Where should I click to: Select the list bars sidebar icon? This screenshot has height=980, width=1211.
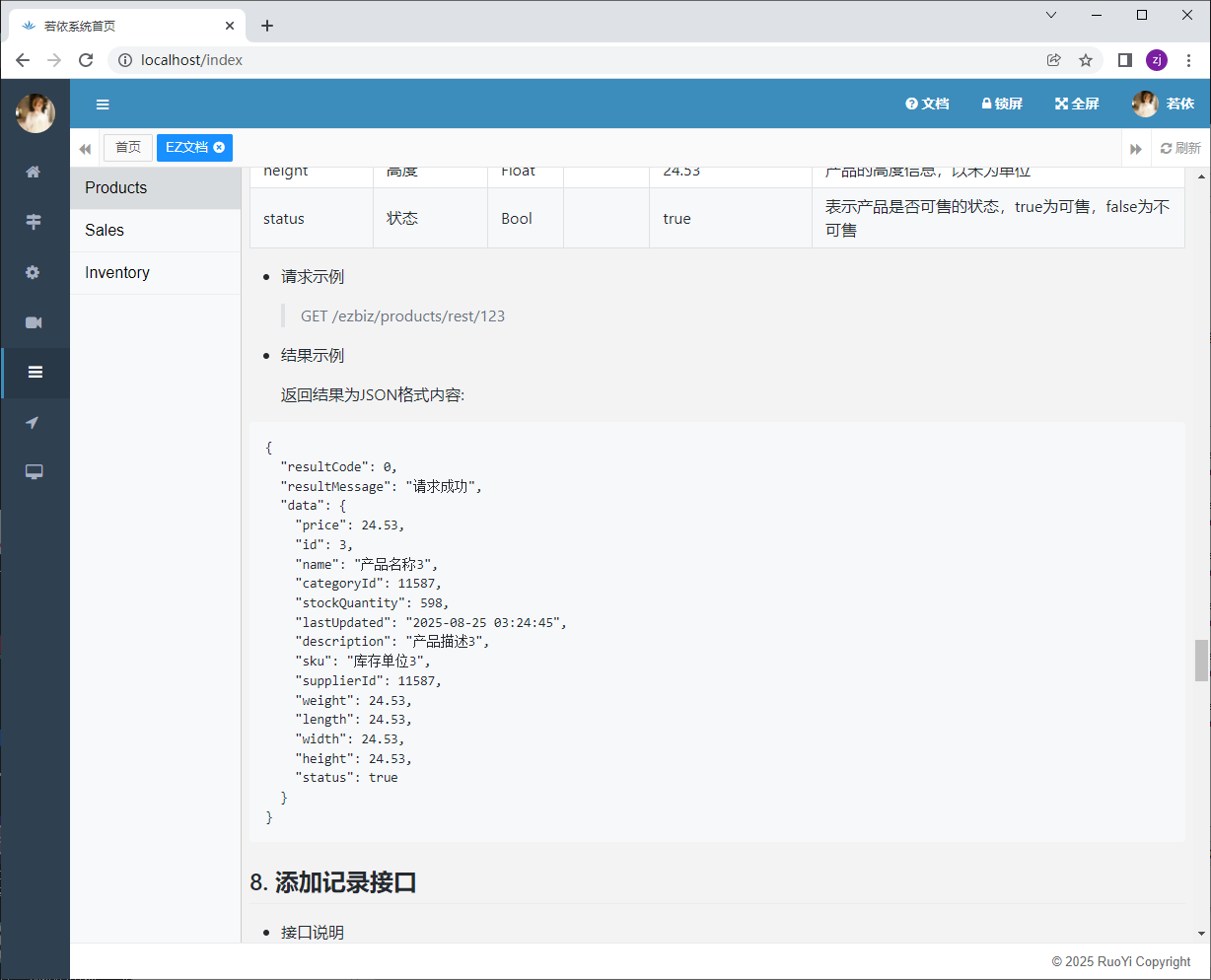(x=36, y=373)
